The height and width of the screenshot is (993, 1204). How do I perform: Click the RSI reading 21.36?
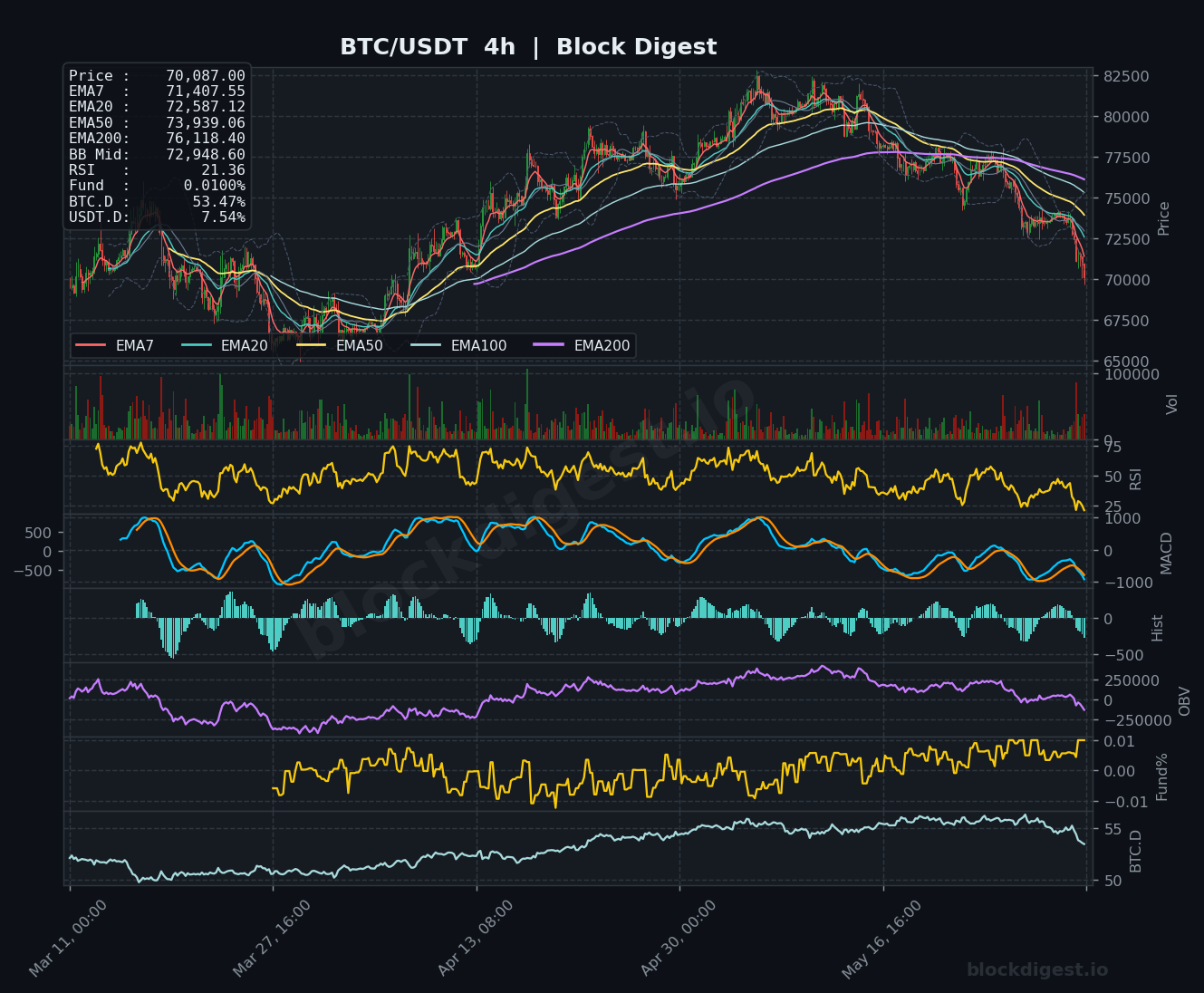click(223, 170)
